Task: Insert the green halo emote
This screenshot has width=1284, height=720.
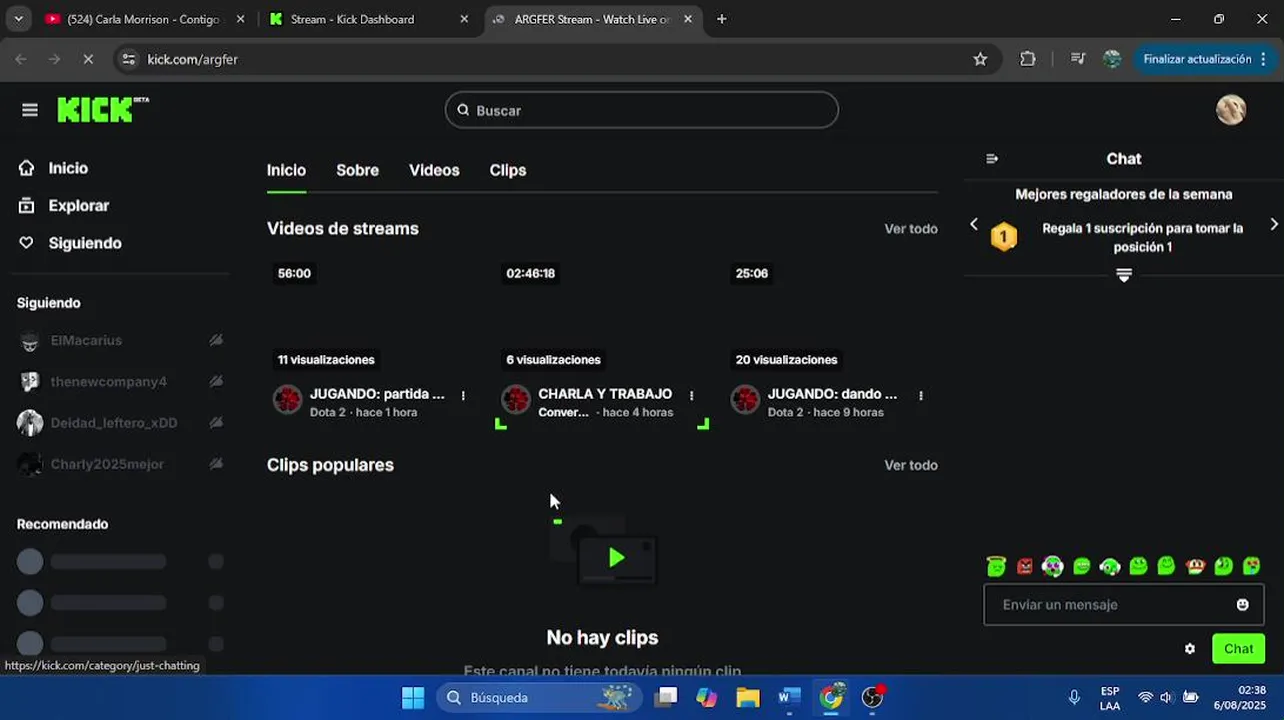Action: point(996,566)
